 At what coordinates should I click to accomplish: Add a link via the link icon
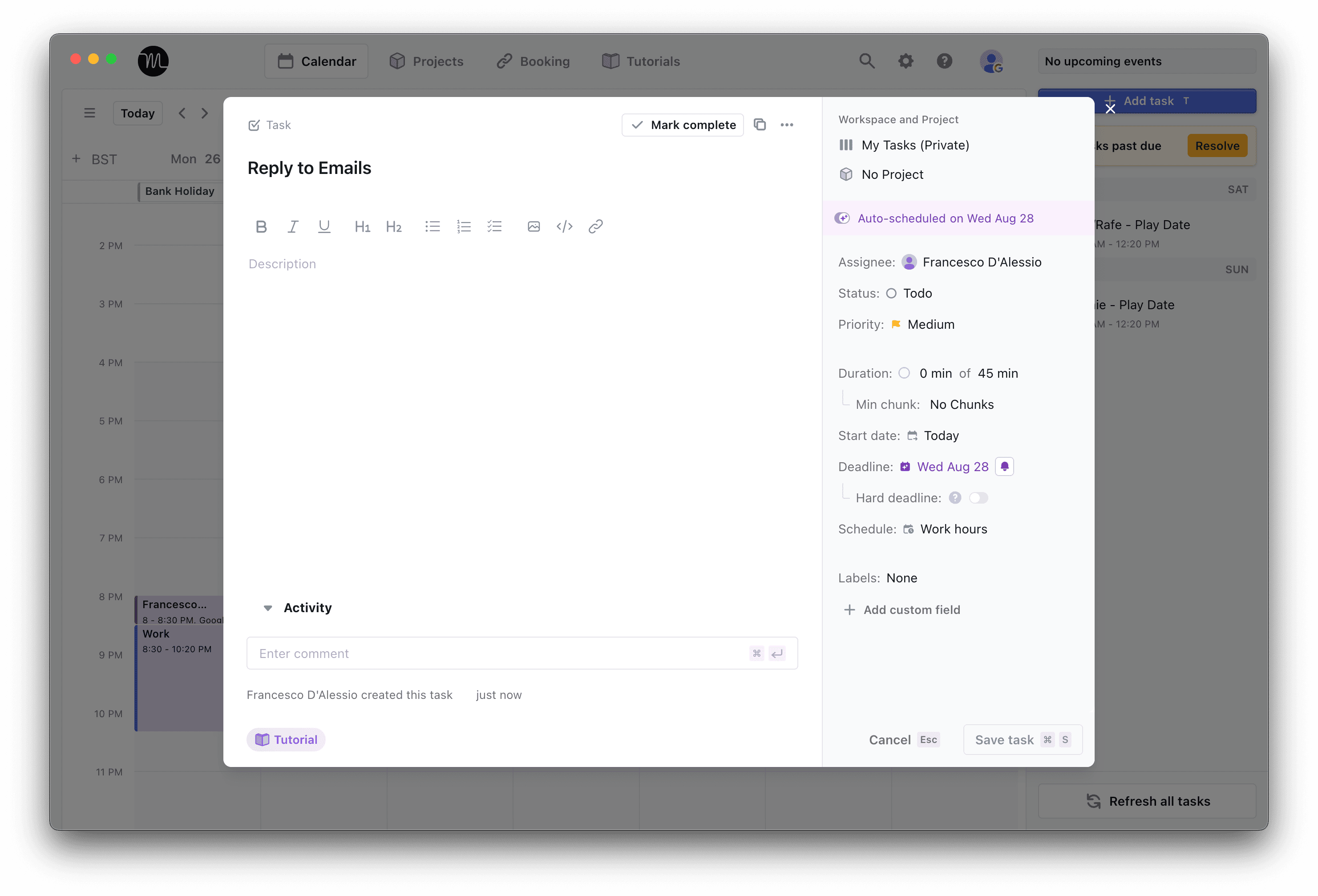coord(595,226)
